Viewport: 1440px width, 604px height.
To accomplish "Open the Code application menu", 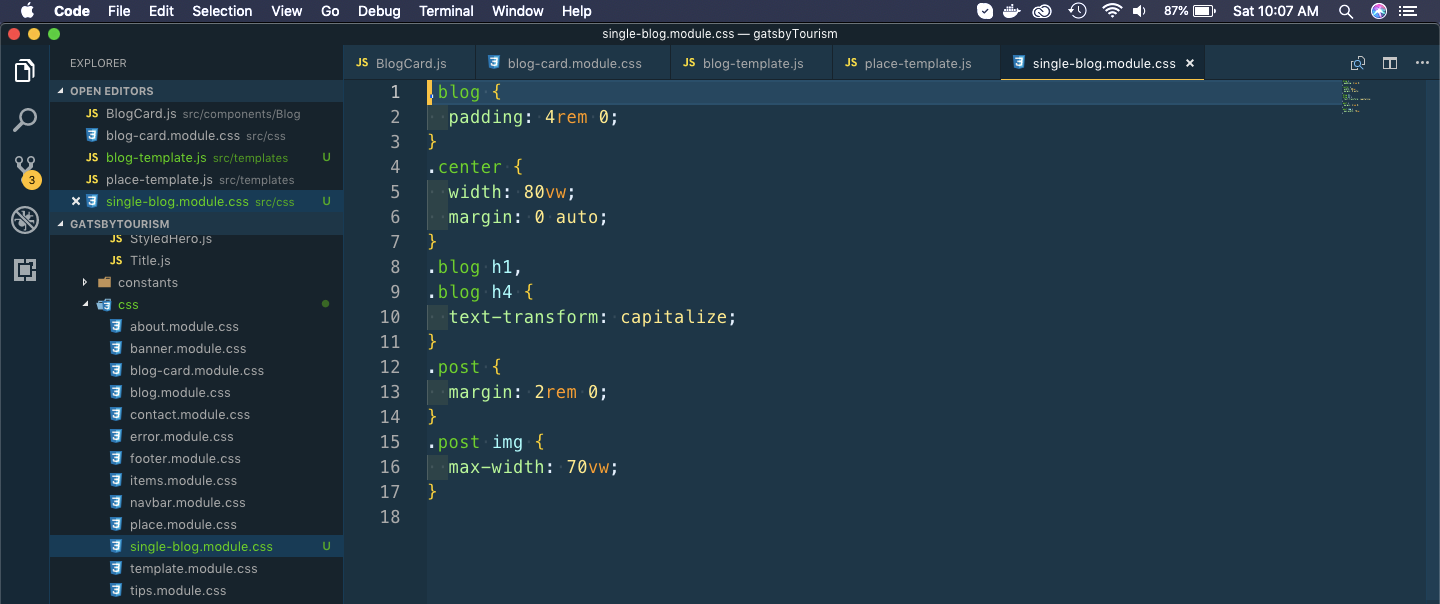I will (x=72, y=11).
